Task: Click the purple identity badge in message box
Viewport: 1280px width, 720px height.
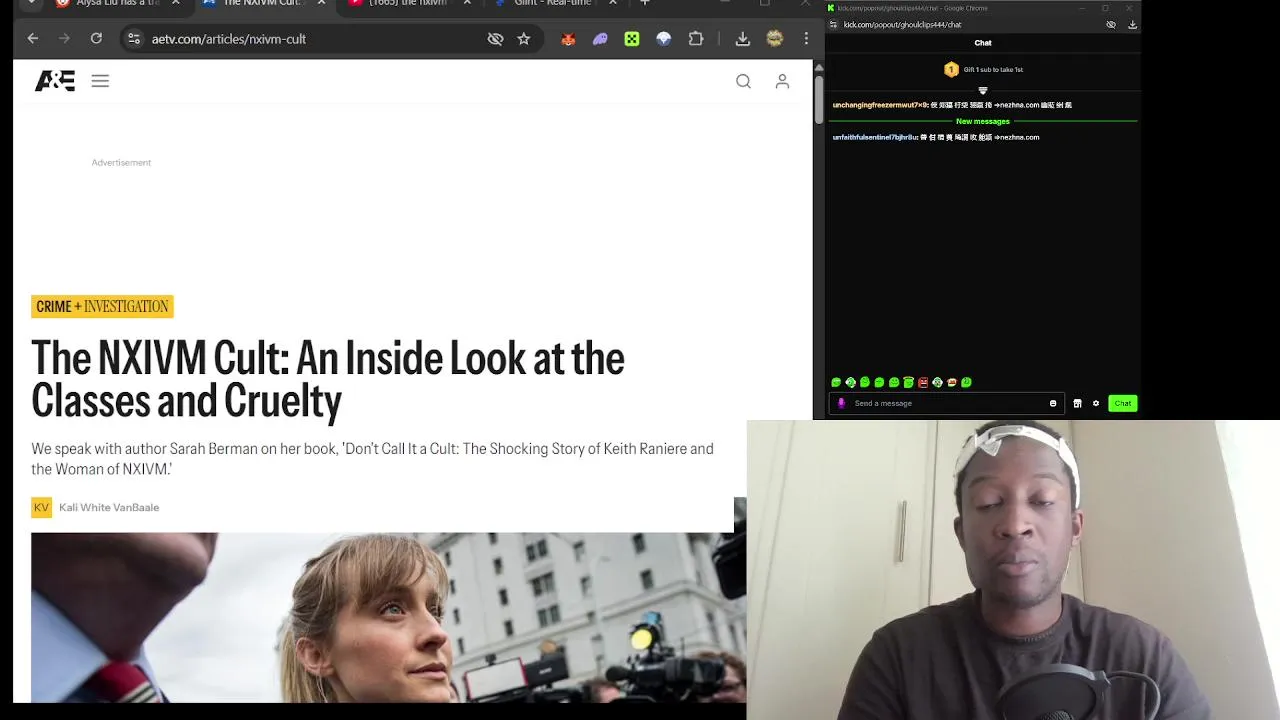Action: click(841, 403)
